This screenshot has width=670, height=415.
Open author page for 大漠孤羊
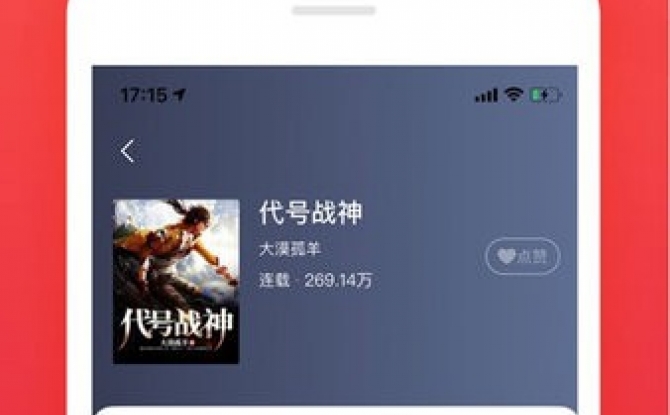pyautogui.click(x=290, y=249)
